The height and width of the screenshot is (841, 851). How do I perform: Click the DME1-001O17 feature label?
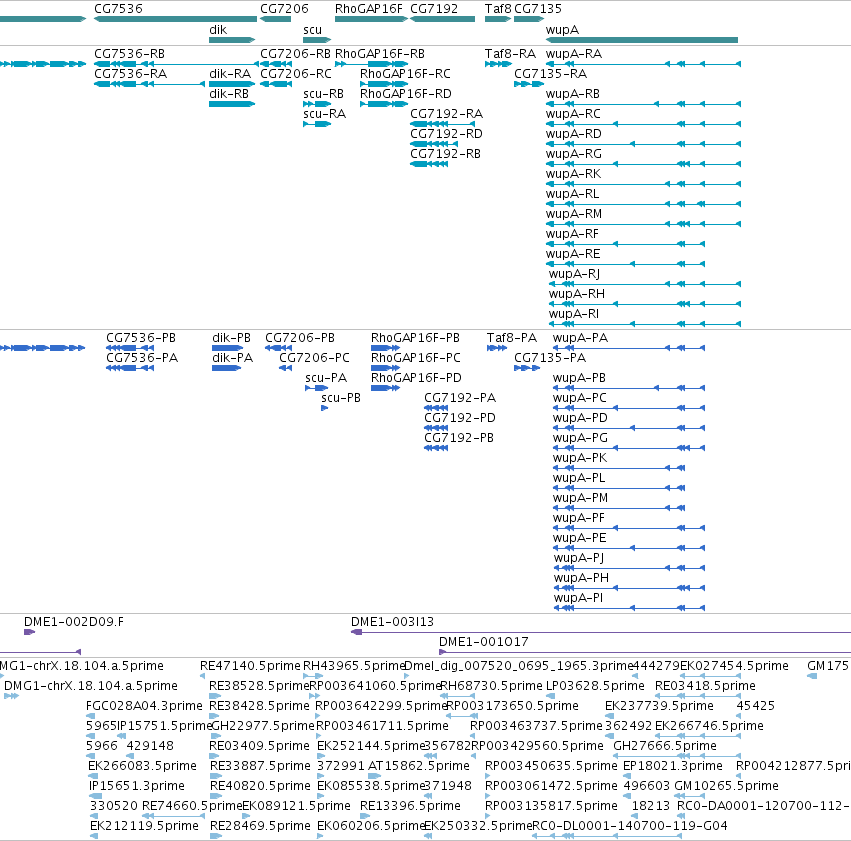pyautogui.click(x=483, y=642)
